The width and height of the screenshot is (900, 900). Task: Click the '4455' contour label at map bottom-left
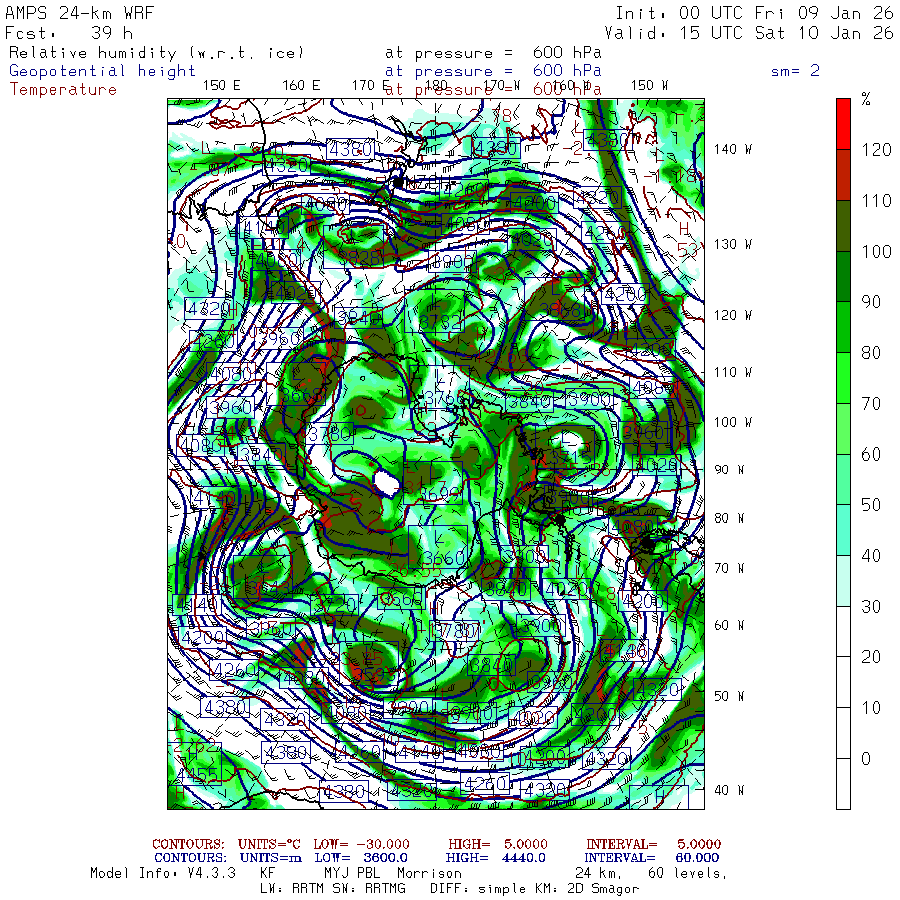198,775
